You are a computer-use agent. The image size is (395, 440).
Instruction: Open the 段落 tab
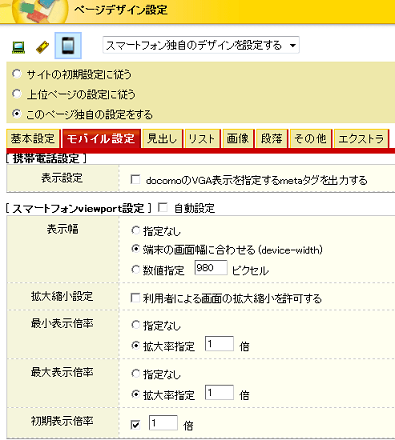[x=272, y=138]
